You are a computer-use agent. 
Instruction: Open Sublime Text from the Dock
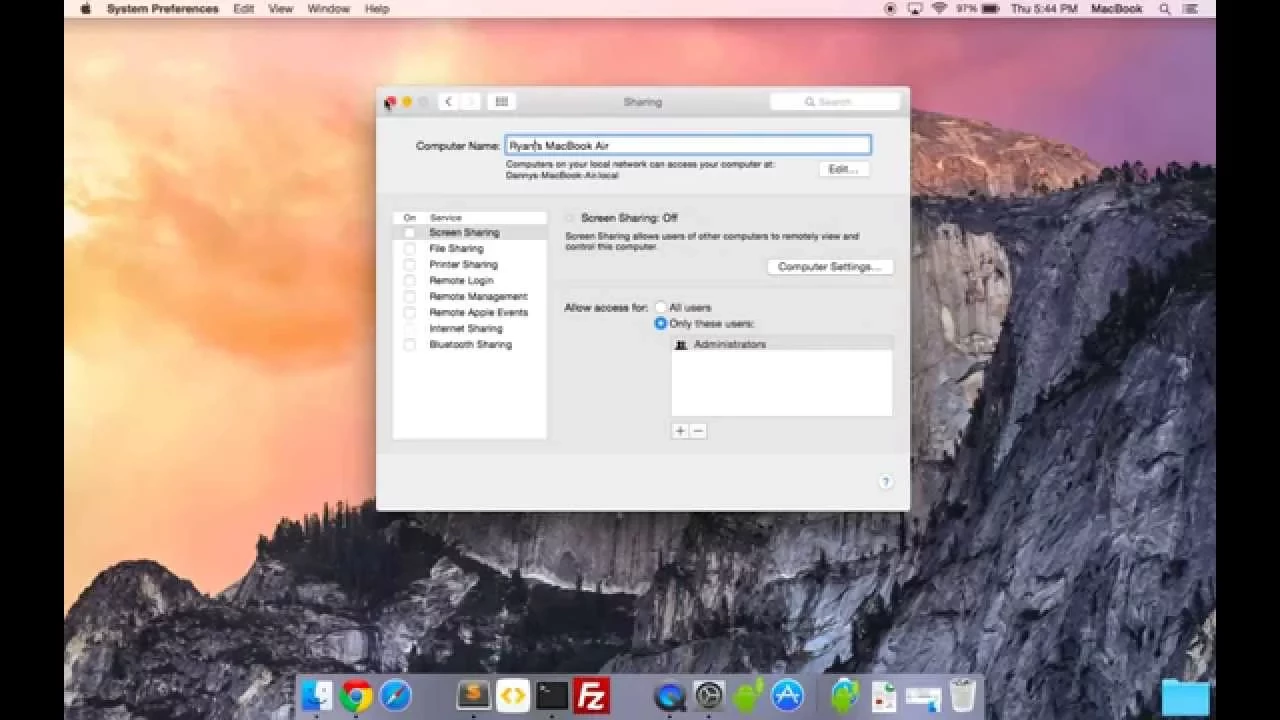tap(474, 695)
